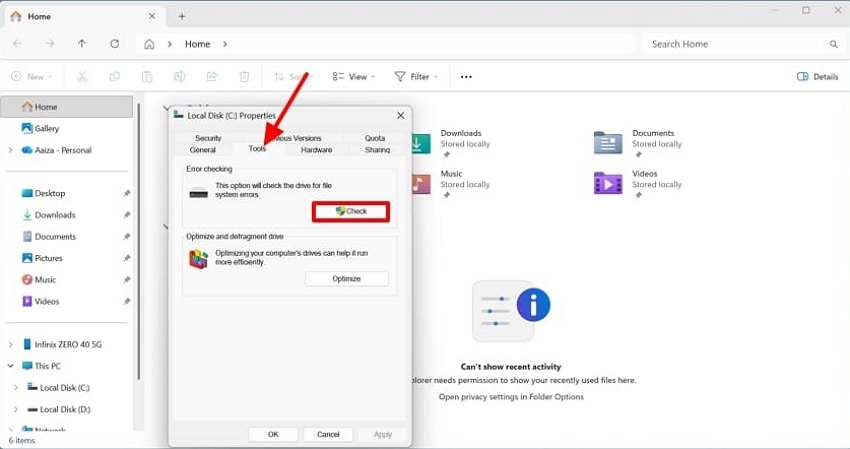Refresh the Home view
Viewport: 850px width, 449px height.
[114, 44]
